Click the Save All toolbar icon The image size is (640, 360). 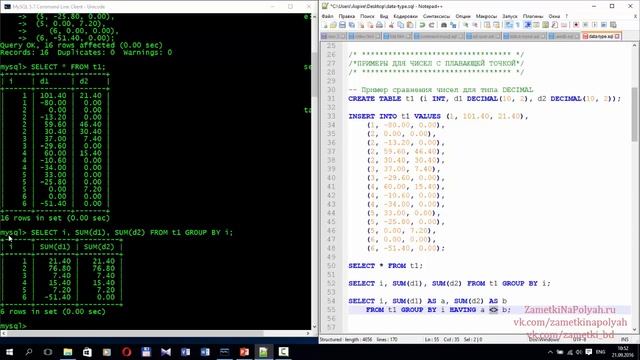(x=351, y=25)
